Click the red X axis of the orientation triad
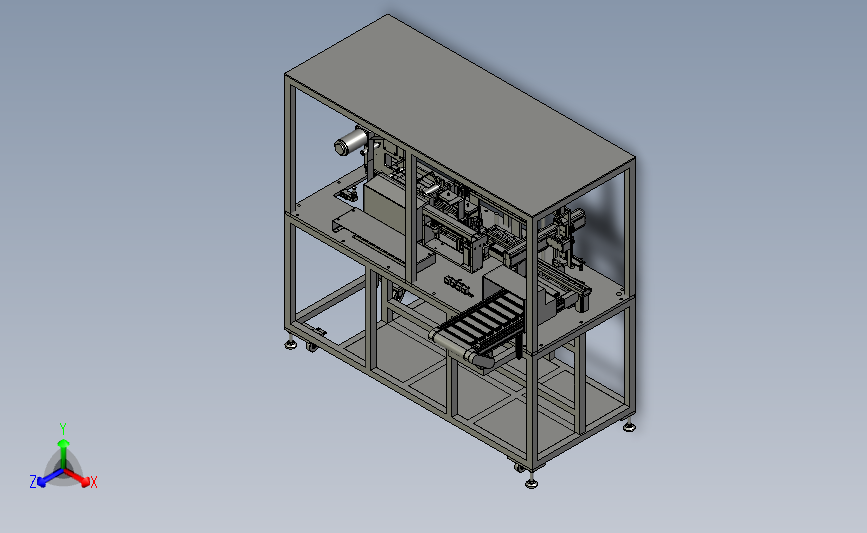This screenshot has height=533, width=867. pyautogui.click(x=80, y=479)
